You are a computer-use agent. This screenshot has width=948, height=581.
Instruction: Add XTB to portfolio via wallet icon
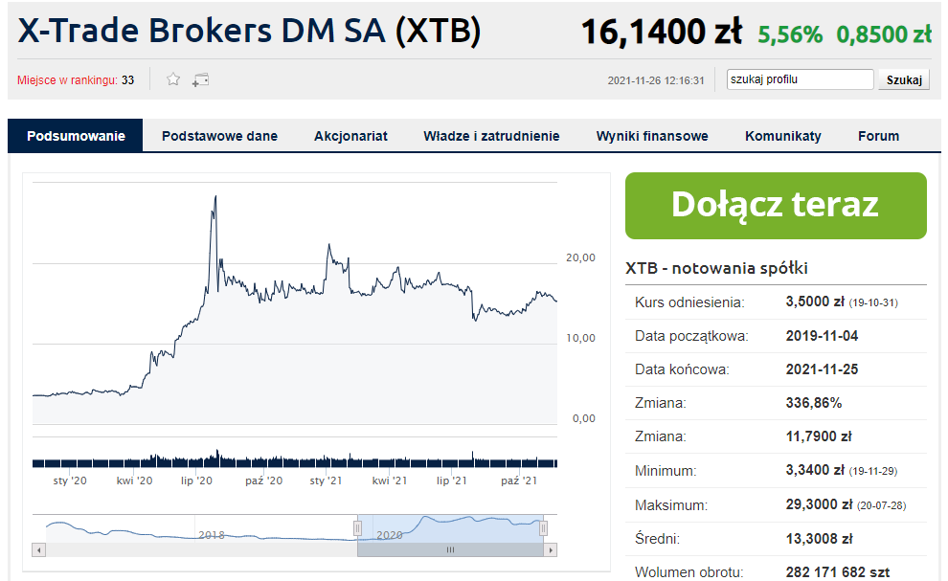[x=200, y=80]
